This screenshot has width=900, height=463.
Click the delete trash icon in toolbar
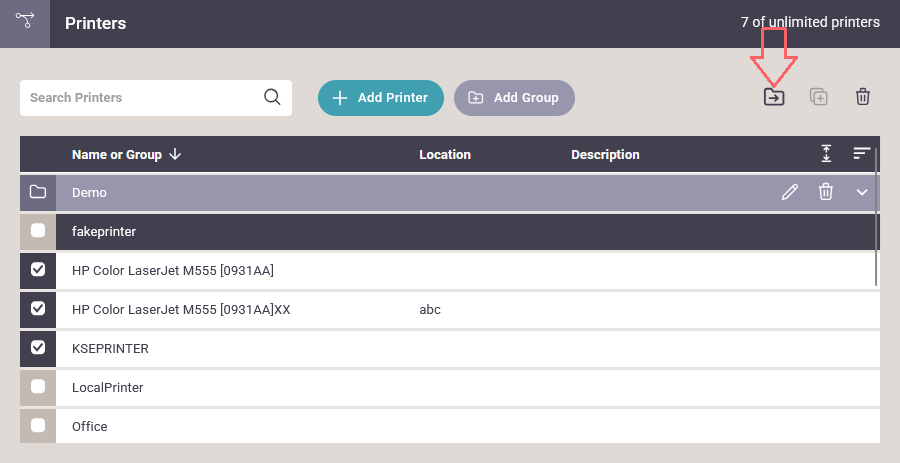point(863,97)
